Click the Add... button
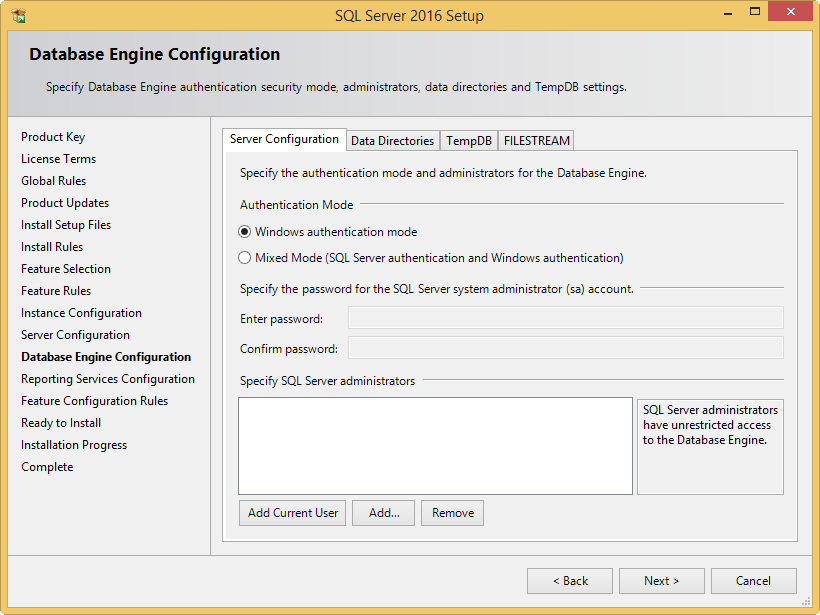This screenshot has width=820, height=615. point(384,513)
